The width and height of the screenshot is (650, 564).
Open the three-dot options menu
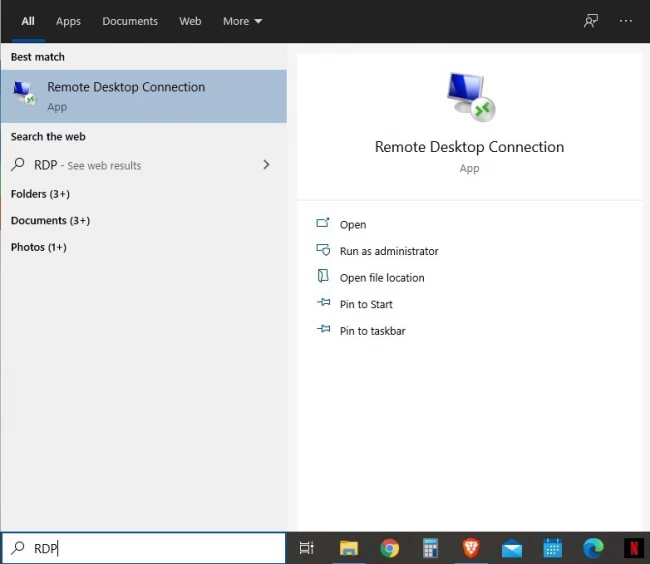coord(626,21)
